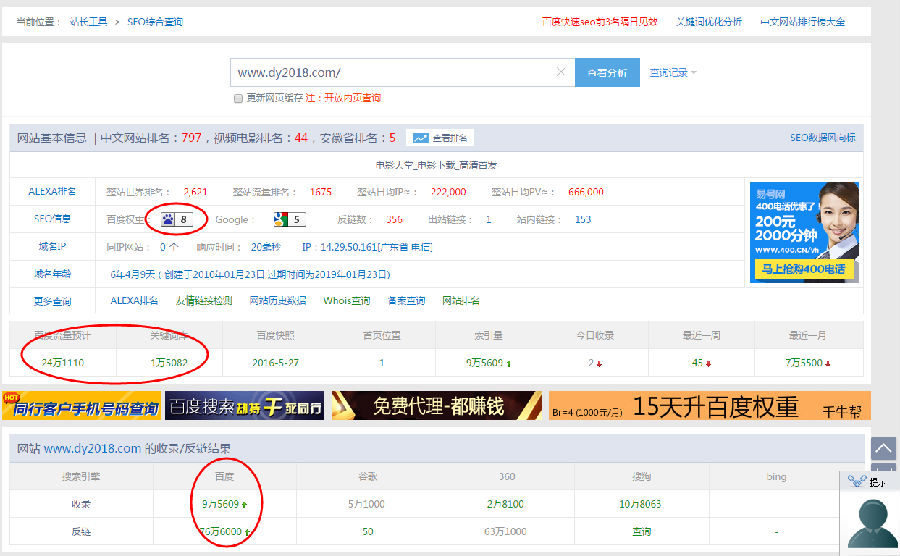Click the 马上抢购400电话 ad button

click(804, 269)
